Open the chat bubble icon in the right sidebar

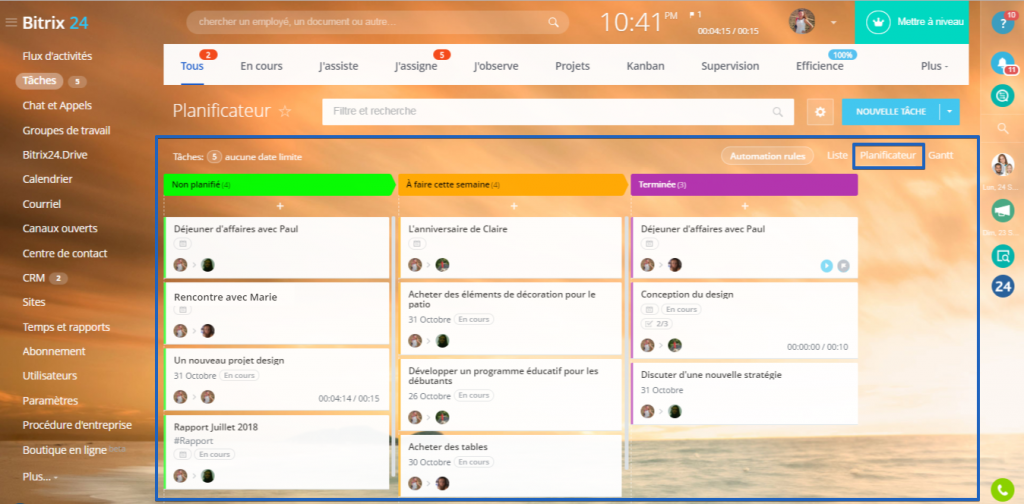tap(1002, 96)
